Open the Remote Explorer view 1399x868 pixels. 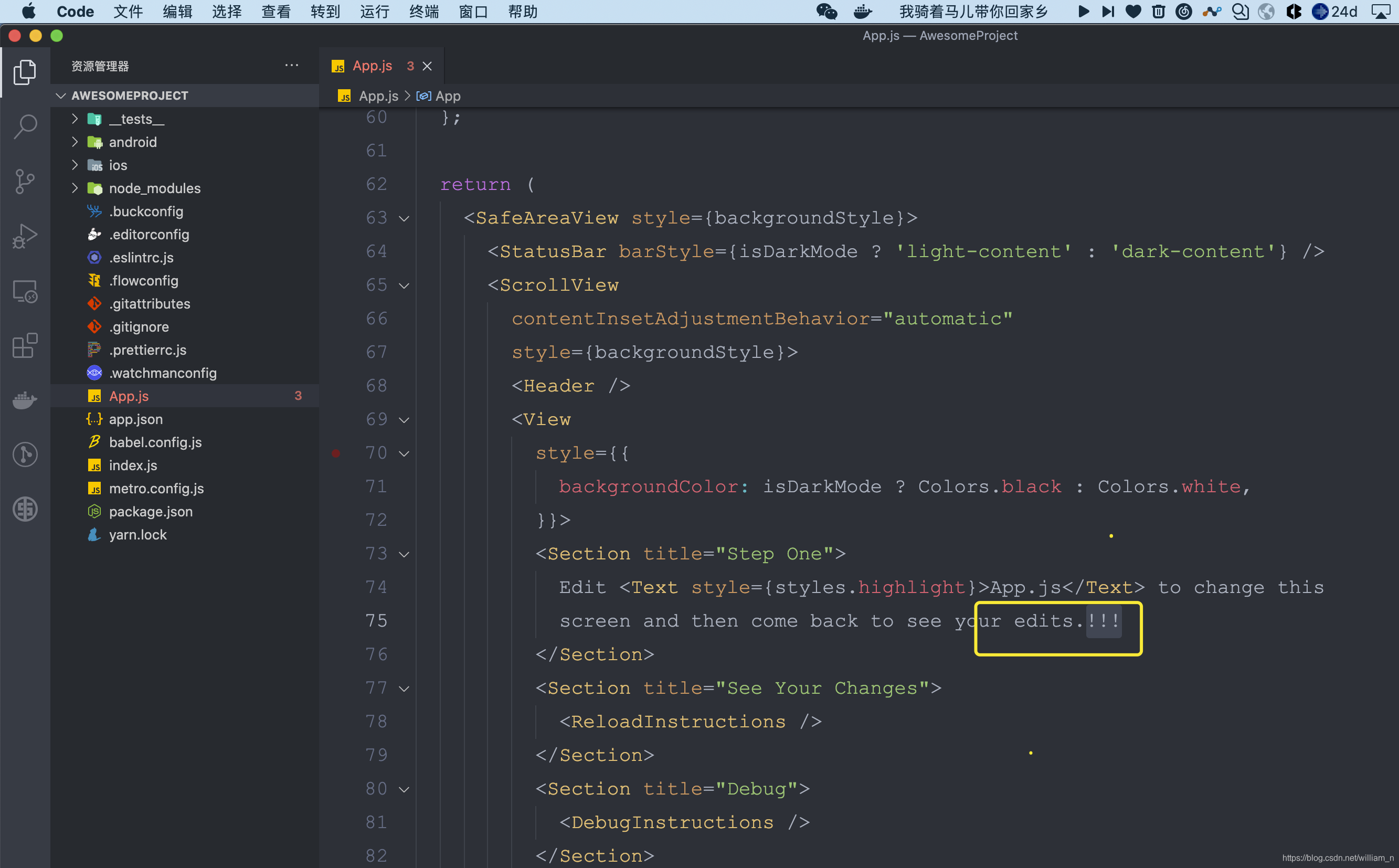(x=25, y=291)
